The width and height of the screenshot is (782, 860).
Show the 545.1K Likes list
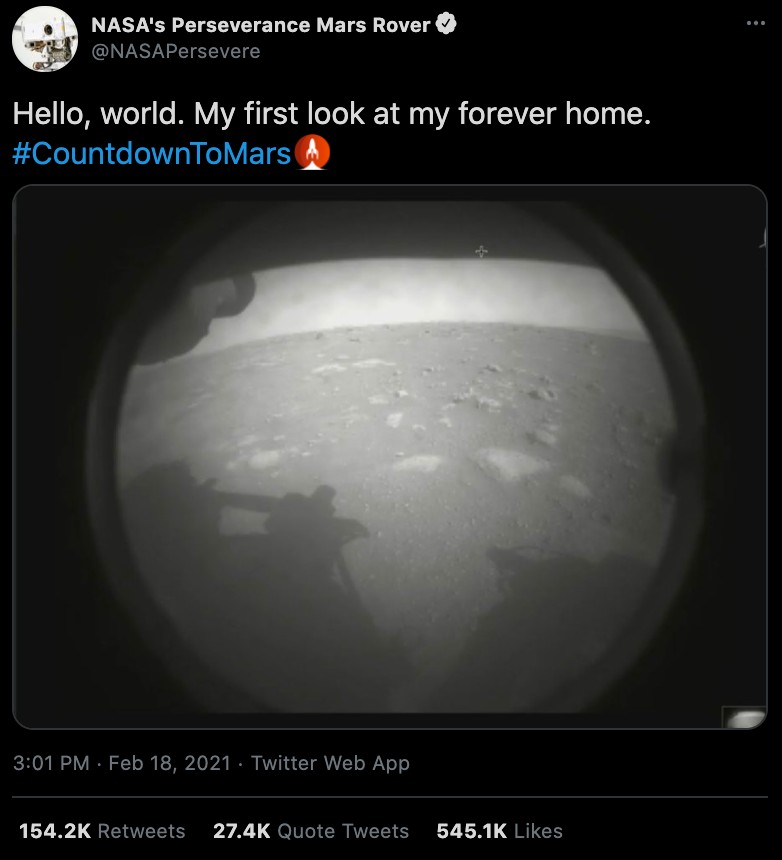tap(500, 831)
